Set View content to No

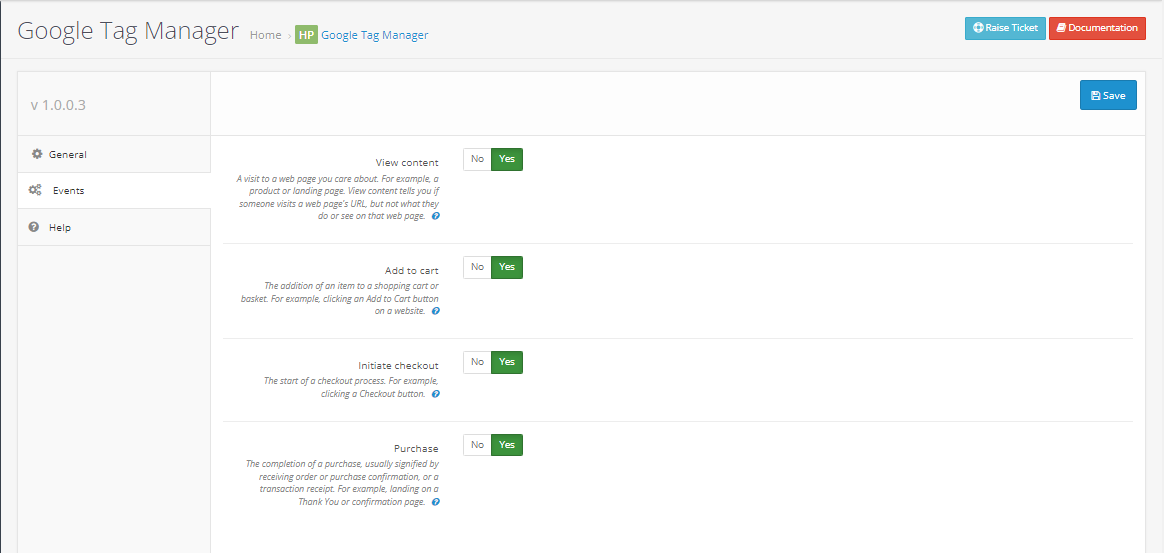pyautogui.click(x=477, y=159)
